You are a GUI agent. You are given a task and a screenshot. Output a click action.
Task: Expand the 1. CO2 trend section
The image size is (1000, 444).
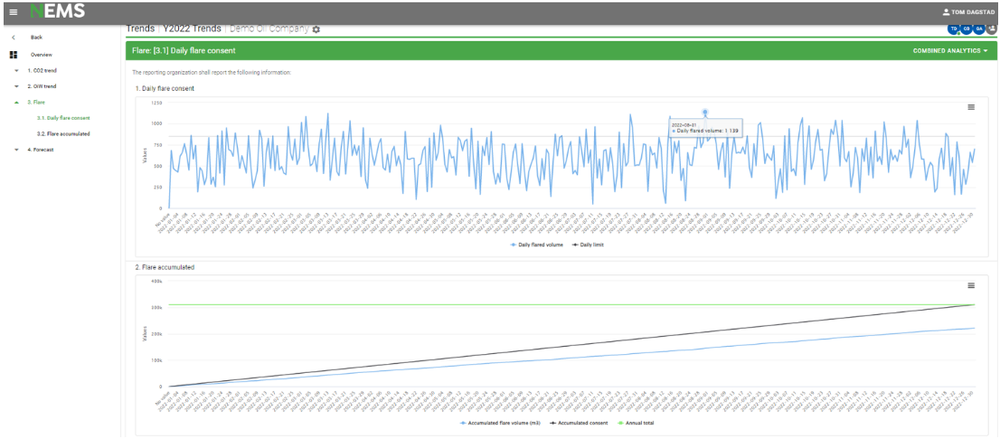click(17, 70)
